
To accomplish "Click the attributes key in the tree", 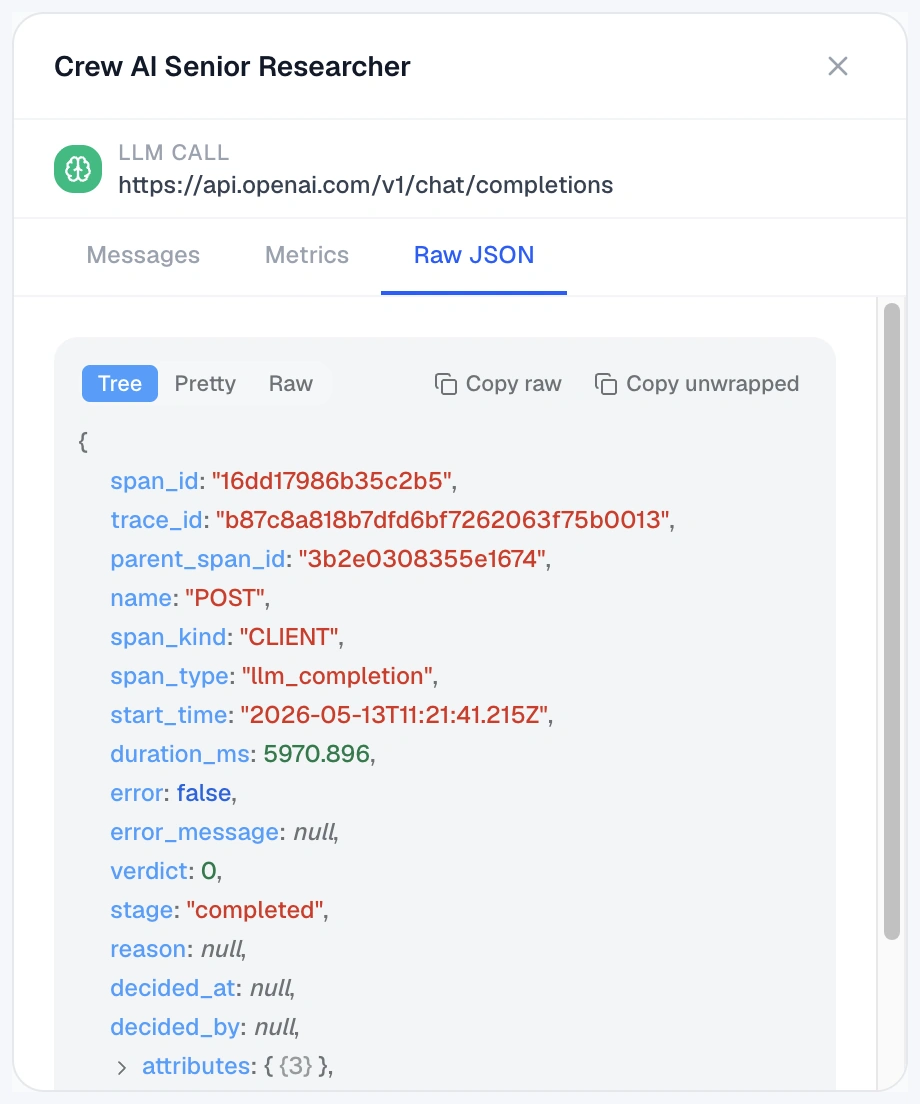I will pos(196,1066).
